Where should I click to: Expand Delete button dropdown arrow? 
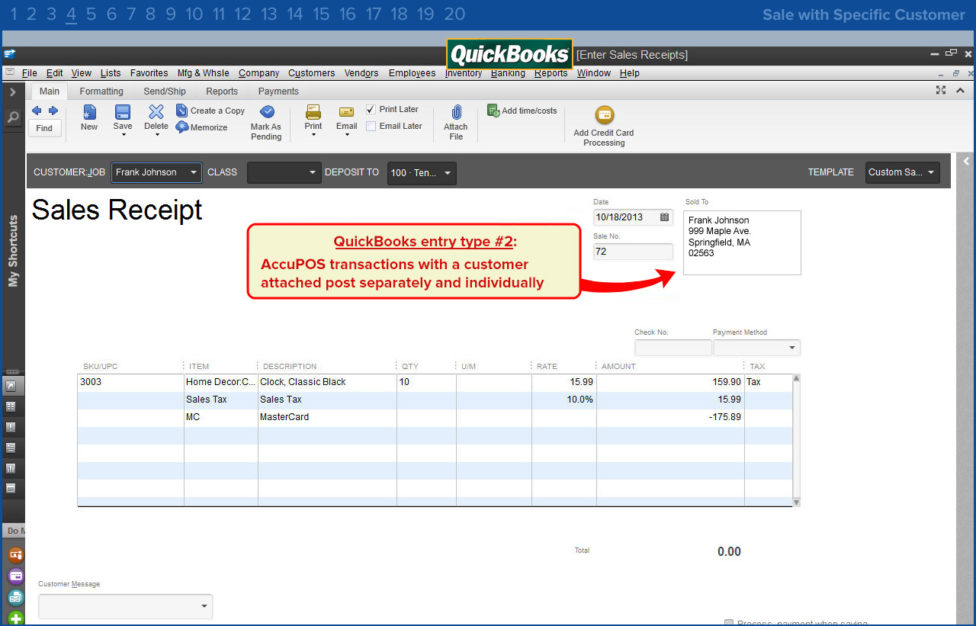(157, 135)
